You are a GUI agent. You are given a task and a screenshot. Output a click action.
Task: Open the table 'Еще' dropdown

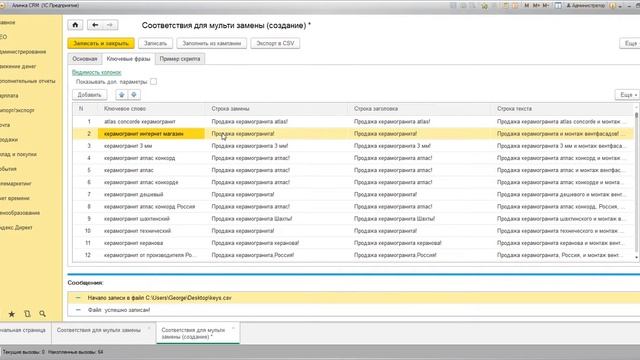pyautogui.click(x=627, y=95)
